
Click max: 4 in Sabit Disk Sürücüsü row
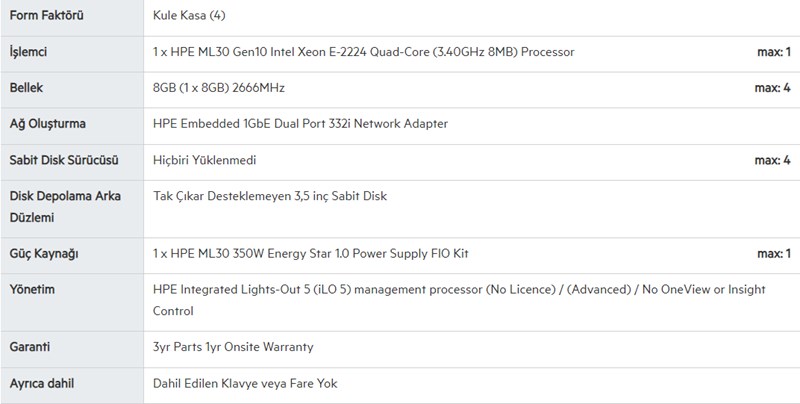coord(773,160)
